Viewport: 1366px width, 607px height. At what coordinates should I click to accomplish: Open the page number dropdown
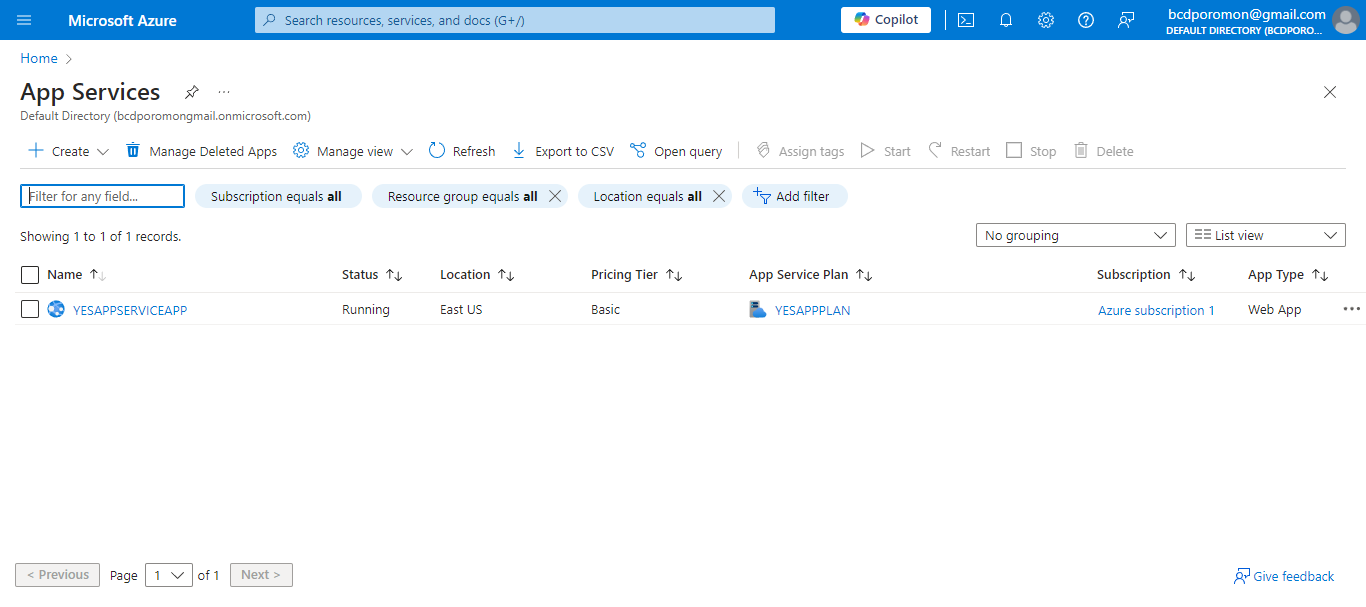coord(169,575)
